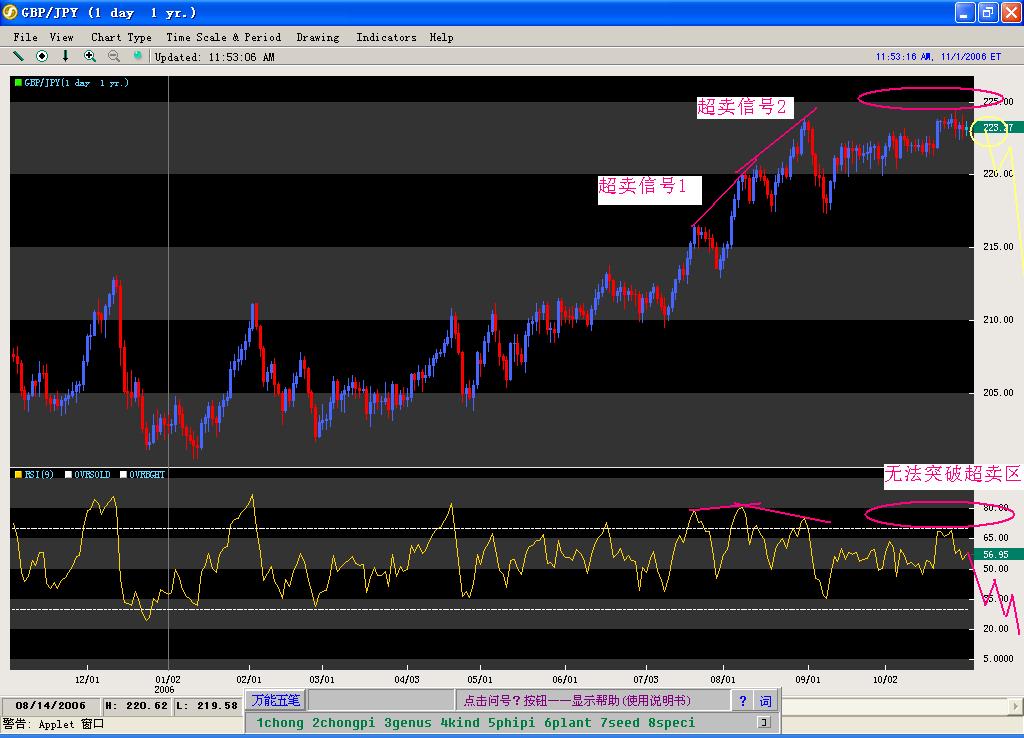Select the trend line drawing tool
Viewport: 1024px width, 738px height.
[18, 56]
